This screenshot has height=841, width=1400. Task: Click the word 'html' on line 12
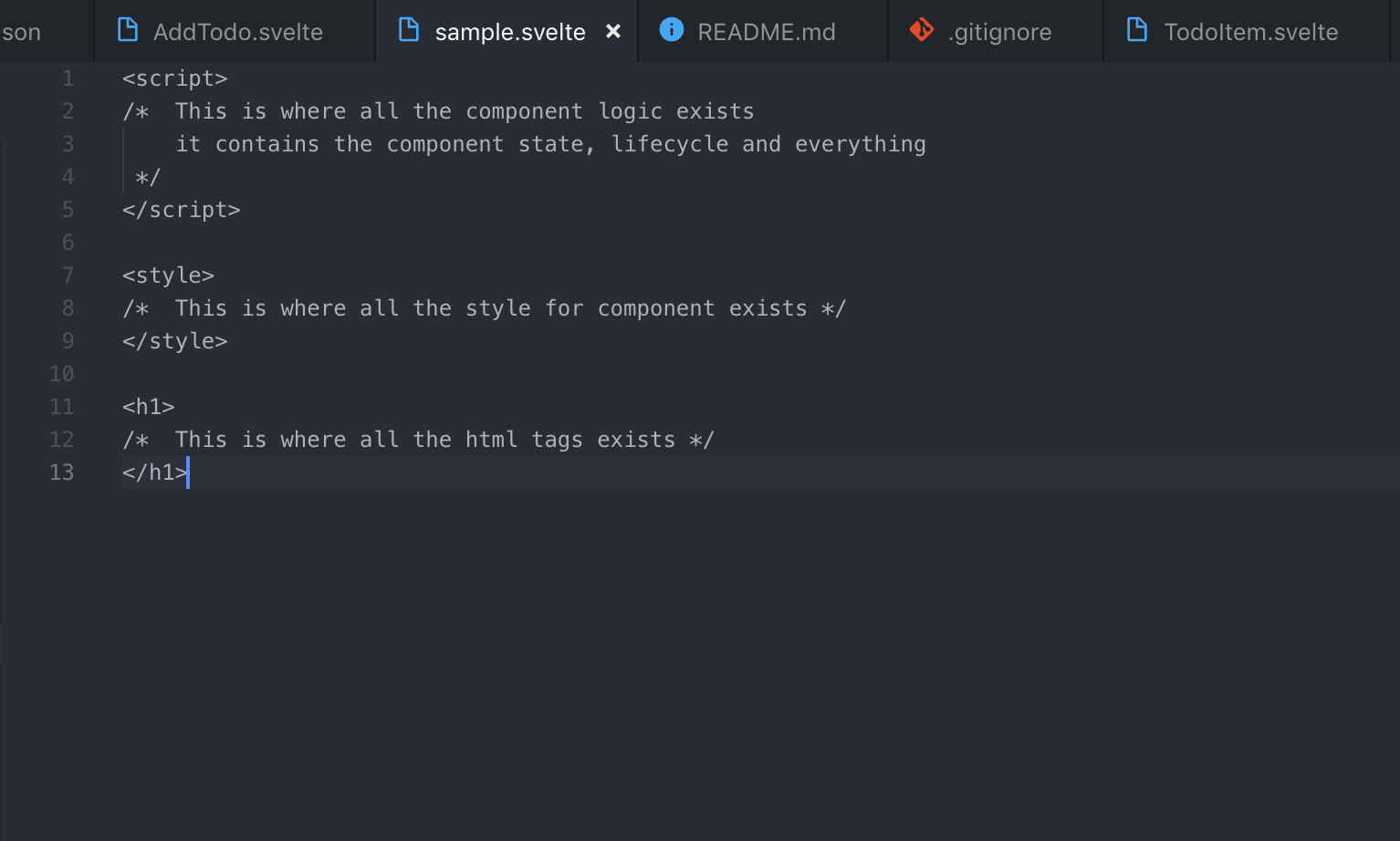coord(491,440)
